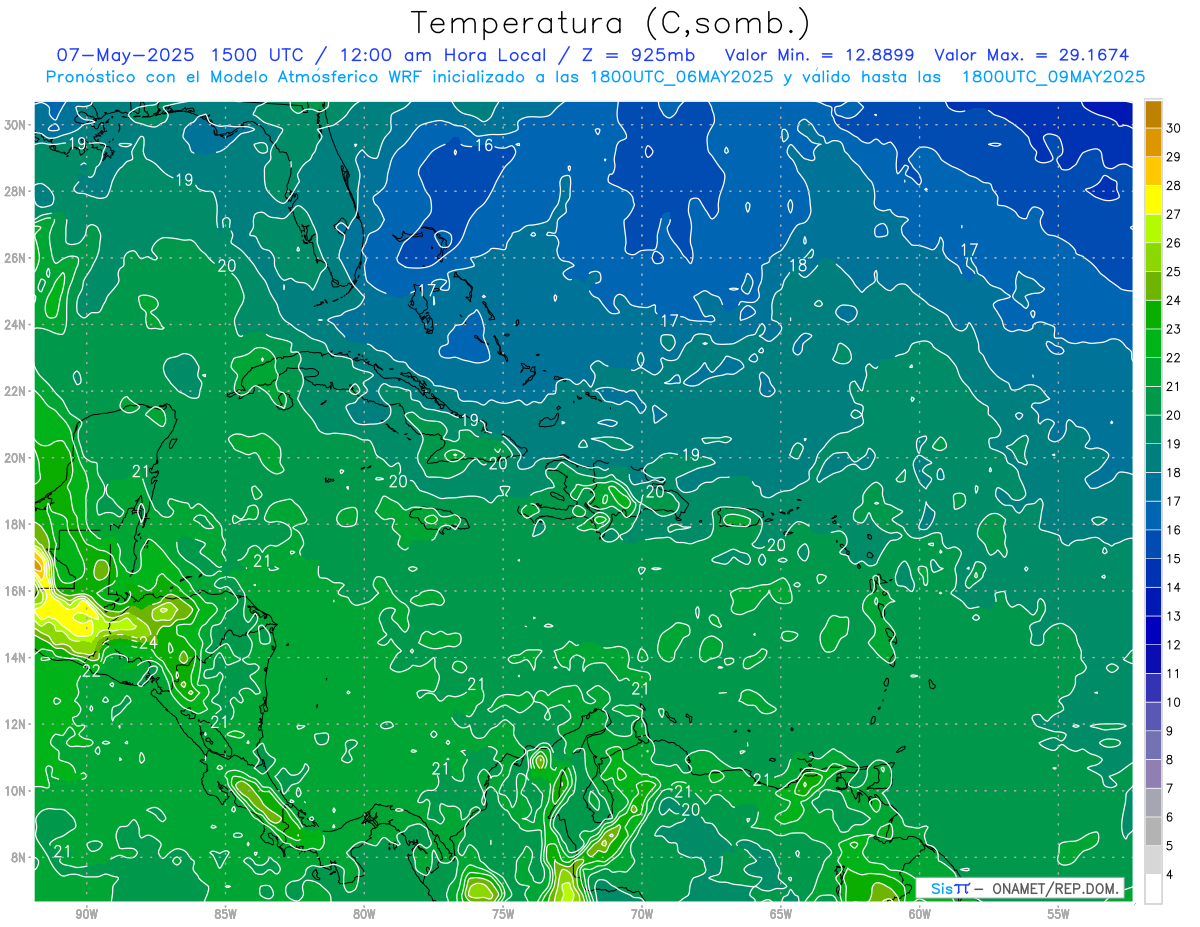Viewport: 1200px width, 927px height.
Task: Click the "55W" longitude label
Action: coord(1059,914)
